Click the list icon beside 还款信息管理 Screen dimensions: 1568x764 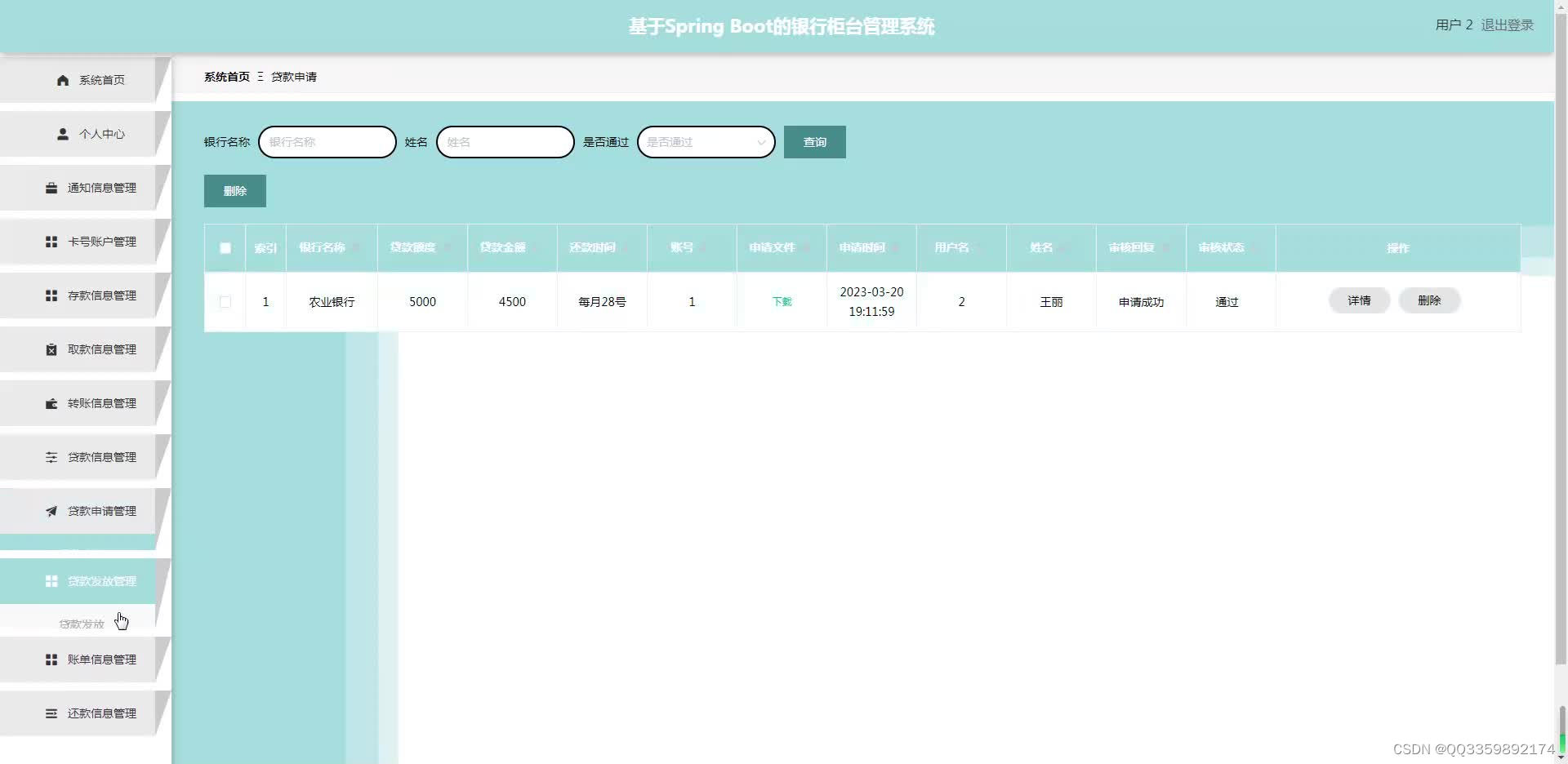pos(51,713)
